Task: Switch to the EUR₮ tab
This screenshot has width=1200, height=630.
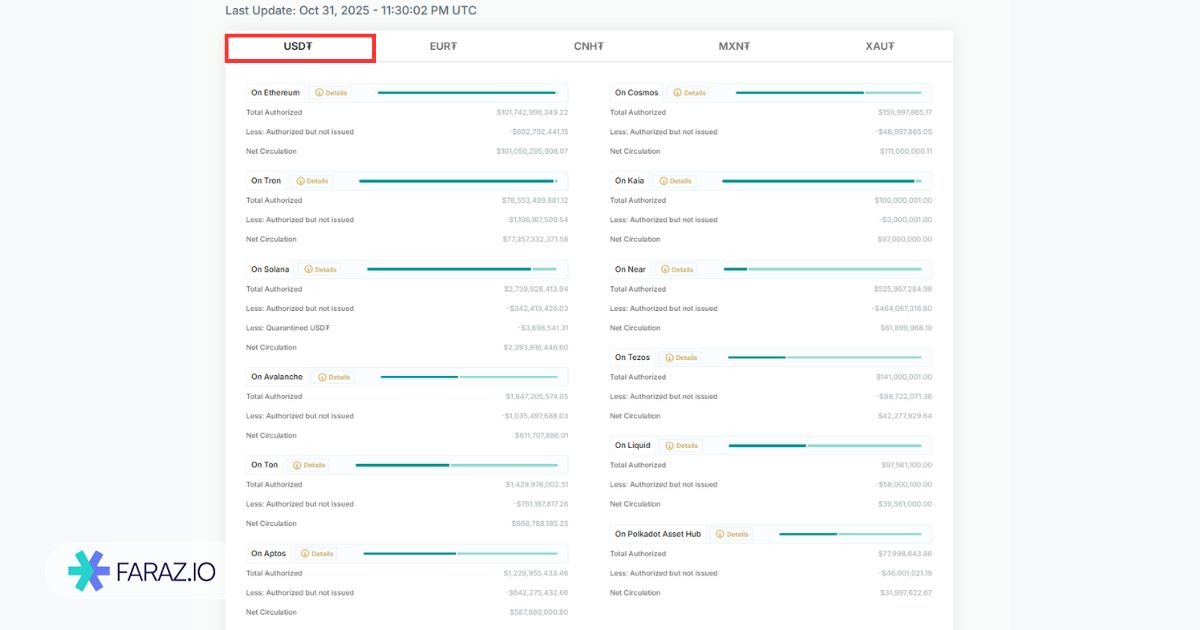Action: 443,47
